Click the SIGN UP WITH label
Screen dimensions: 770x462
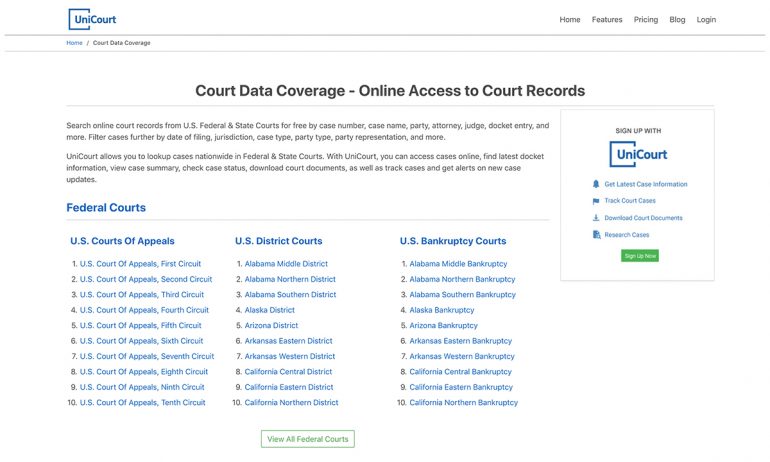638,131
